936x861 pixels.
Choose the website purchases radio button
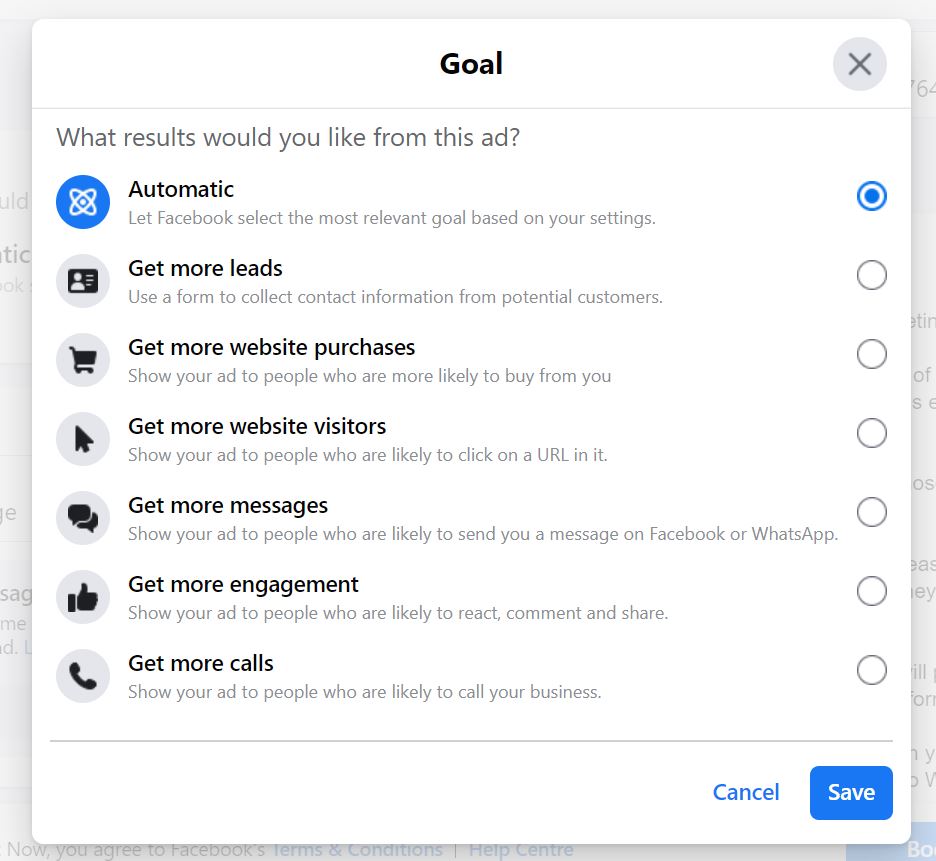point(872,354)
